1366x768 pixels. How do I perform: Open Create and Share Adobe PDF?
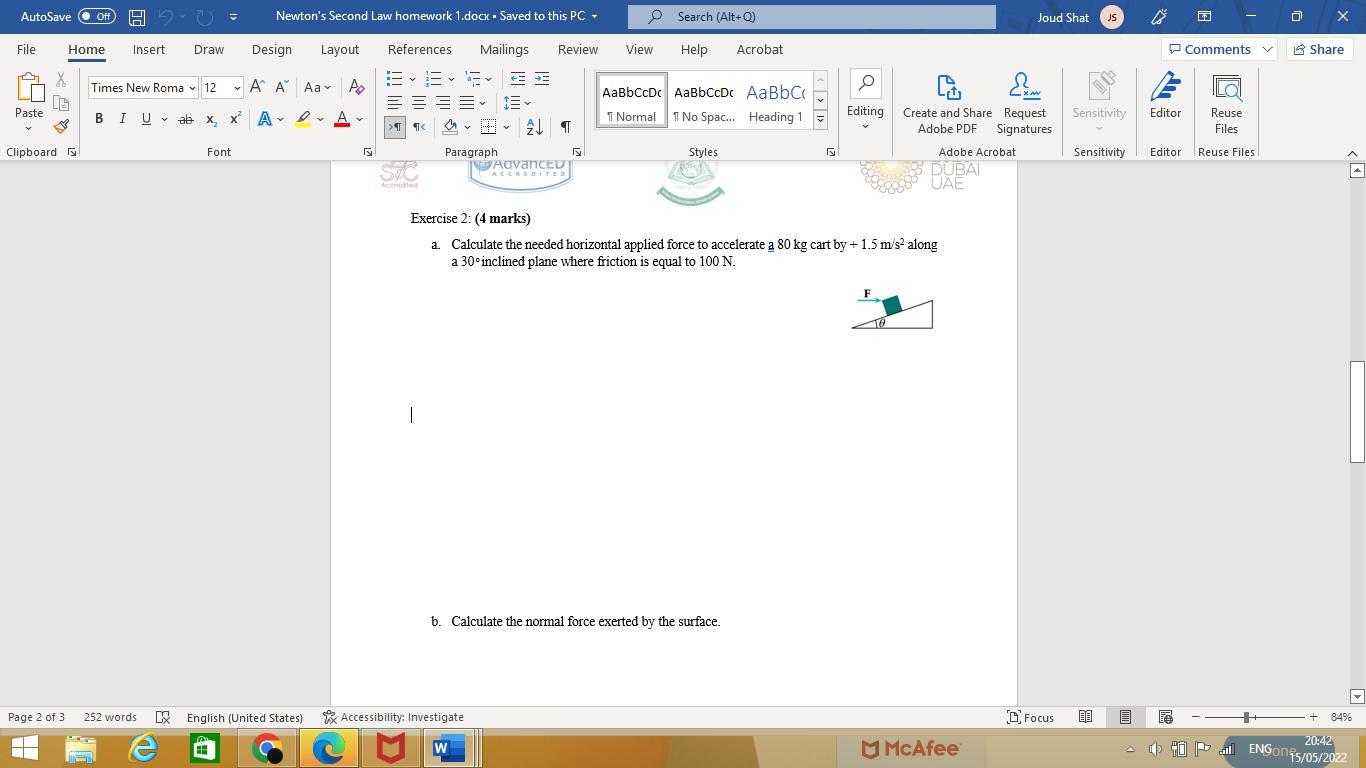[x=947, y=104]
